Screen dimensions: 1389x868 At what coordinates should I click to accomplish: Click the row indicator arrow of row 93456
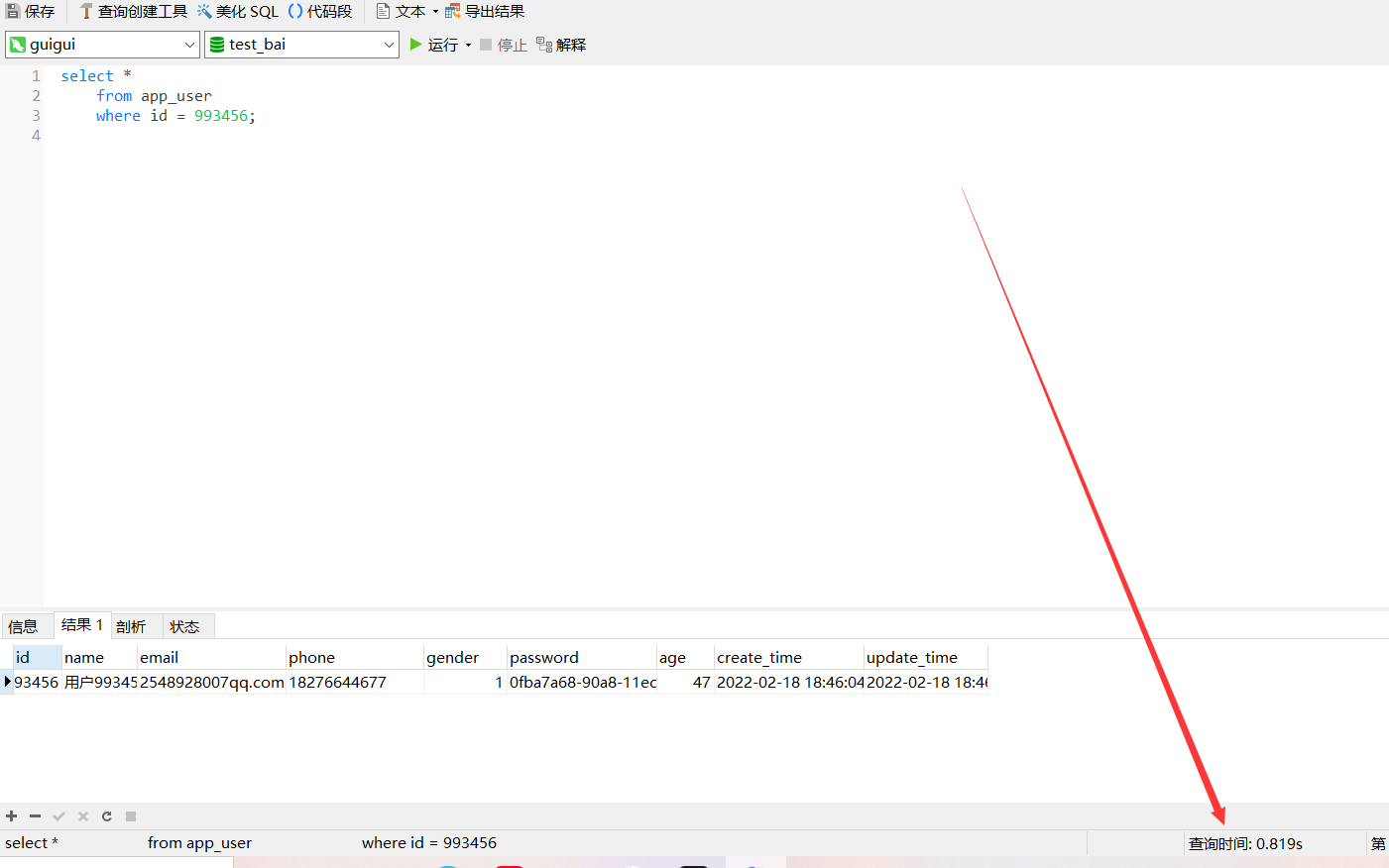tap(7, 682)
